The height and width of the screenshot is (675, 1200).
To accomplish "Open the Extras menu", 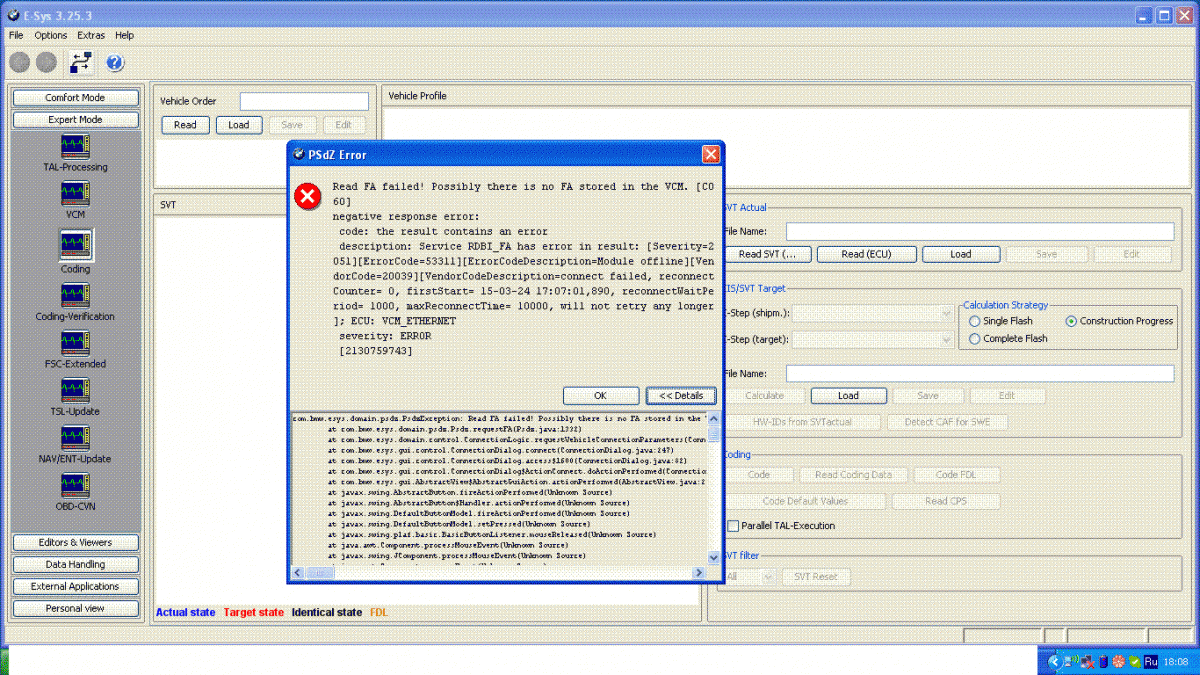I will (x=91, y=35).
